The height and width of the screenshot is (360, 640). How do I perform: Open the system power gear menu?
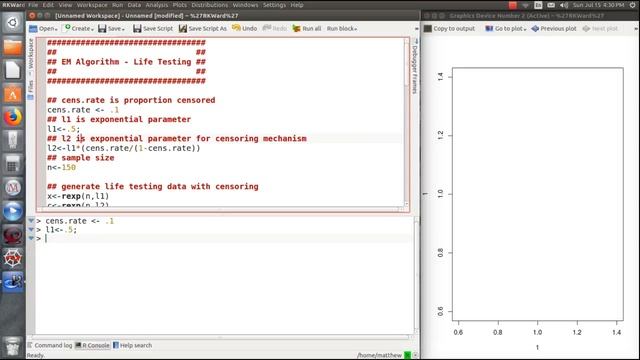tap(632, 5)
